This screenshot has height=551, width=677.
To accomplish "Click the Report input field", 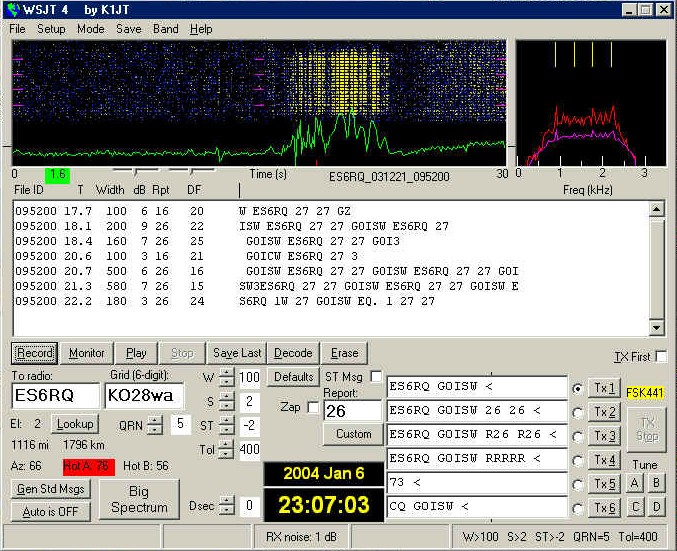I will (353, 411).
